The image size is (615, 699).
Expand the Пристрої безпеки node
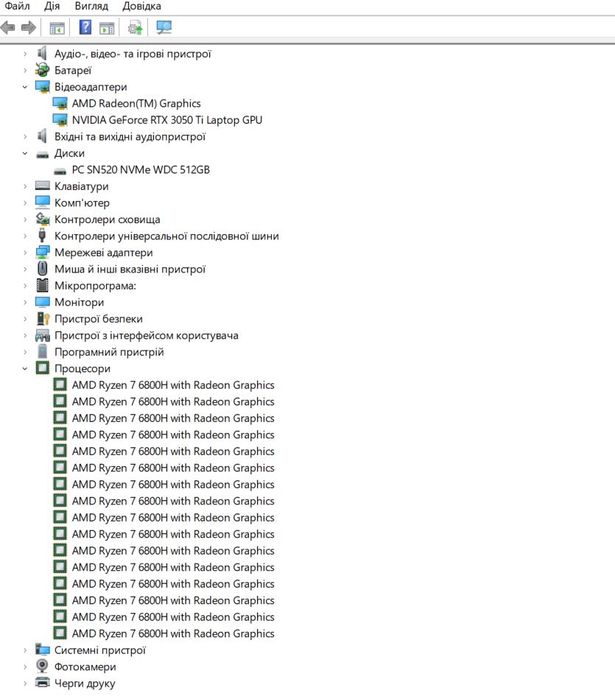tap(25, 319)
